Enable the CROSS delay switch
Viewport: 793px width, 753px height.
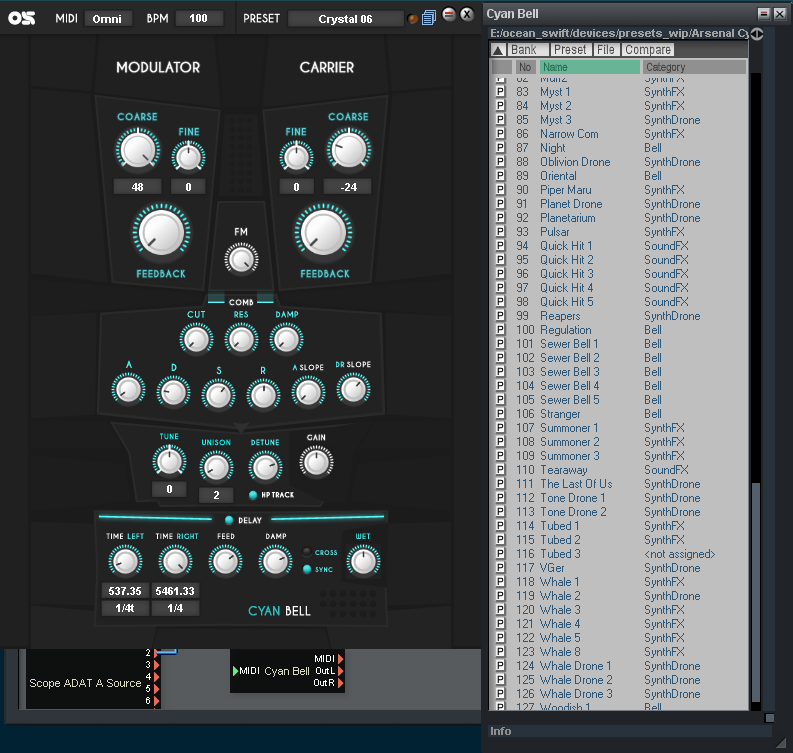click(307, 552)
